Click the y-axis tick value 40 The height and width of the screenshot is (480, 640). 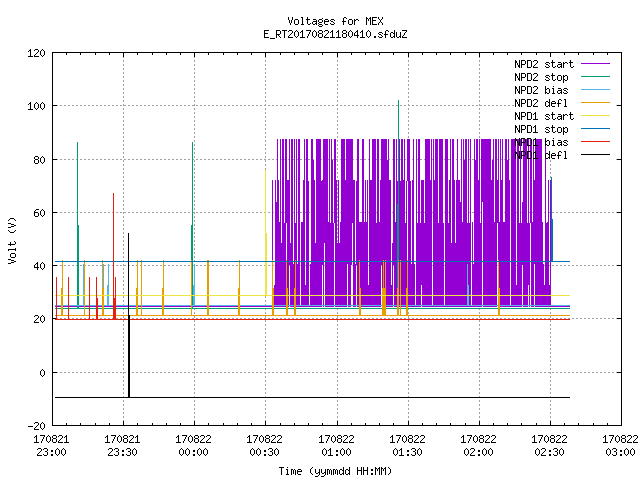pos(39,266)
